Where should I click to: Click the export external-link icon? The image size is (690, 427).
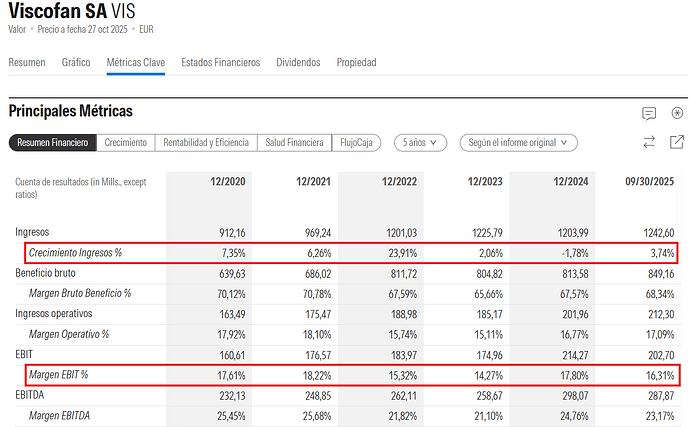[x=677, y=142]
